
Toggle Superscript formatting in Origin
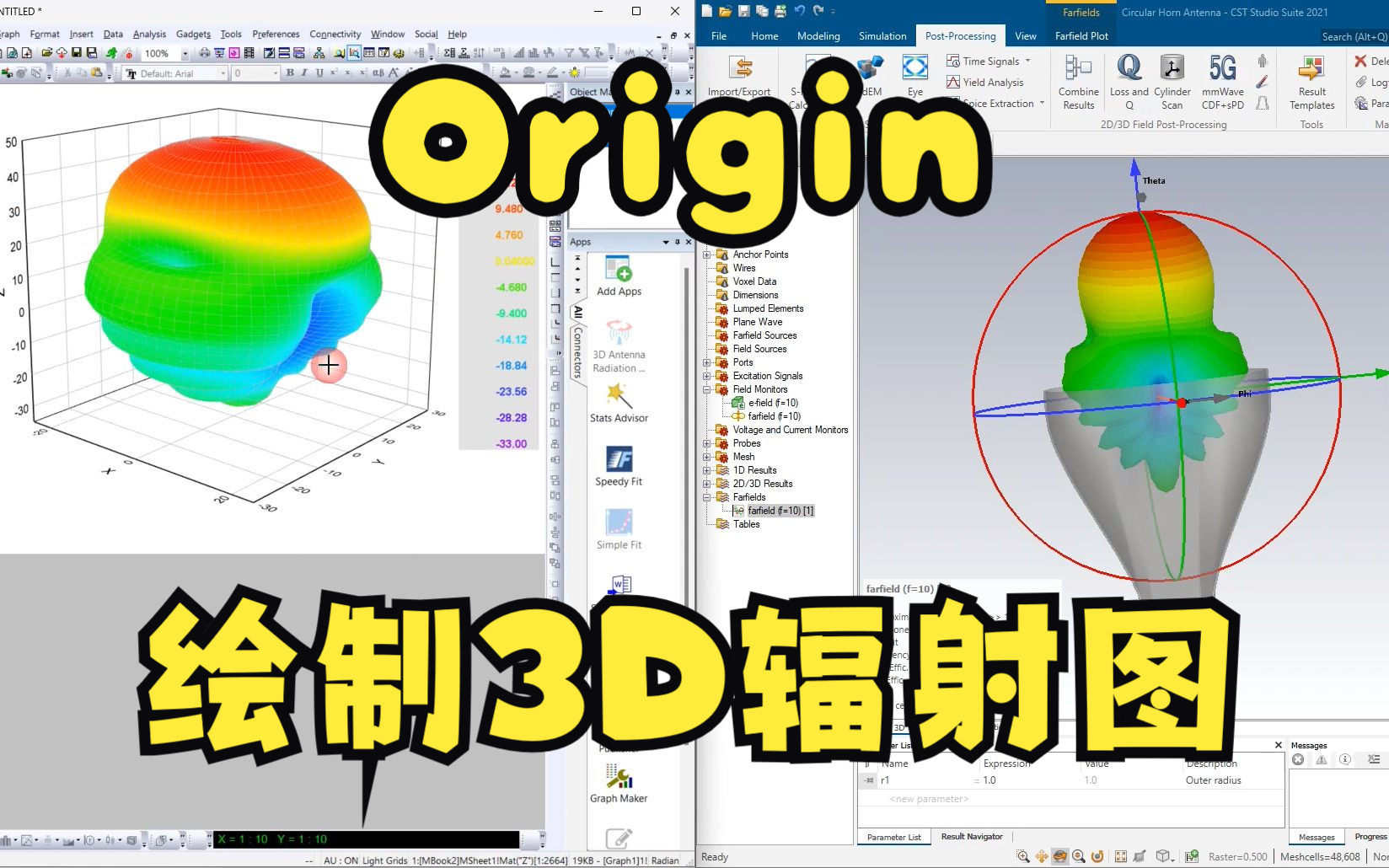tap(334, 73)
